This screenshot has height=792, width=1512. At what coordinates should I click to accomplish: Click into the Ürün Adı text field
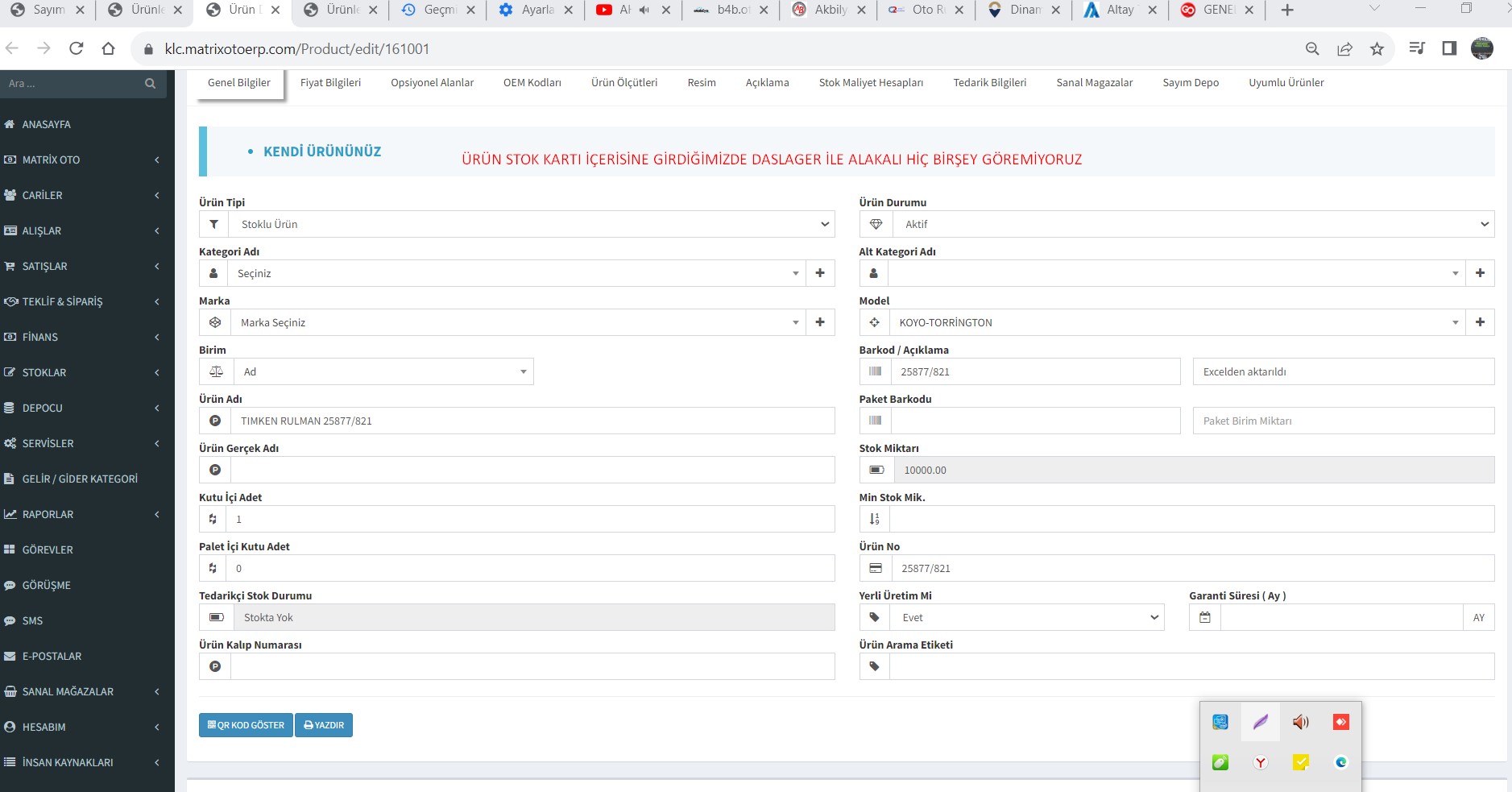click(532, 421)
